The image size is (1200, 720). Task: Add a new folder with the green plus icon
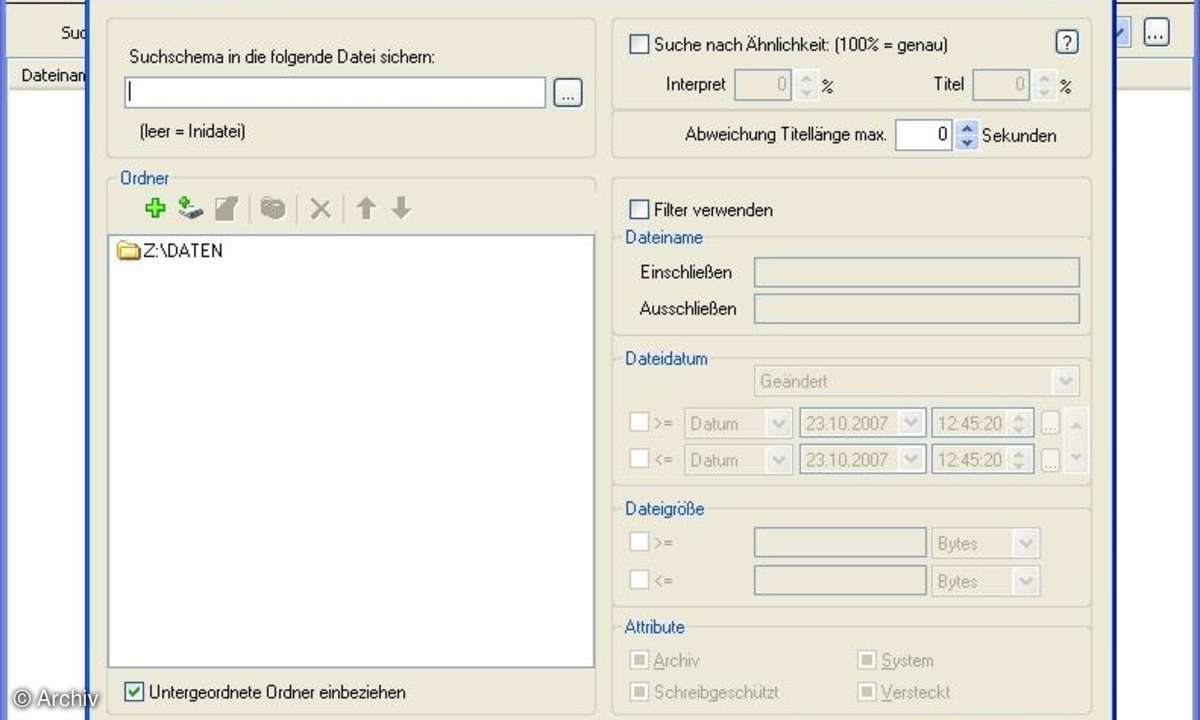click(x=155, y=208)
